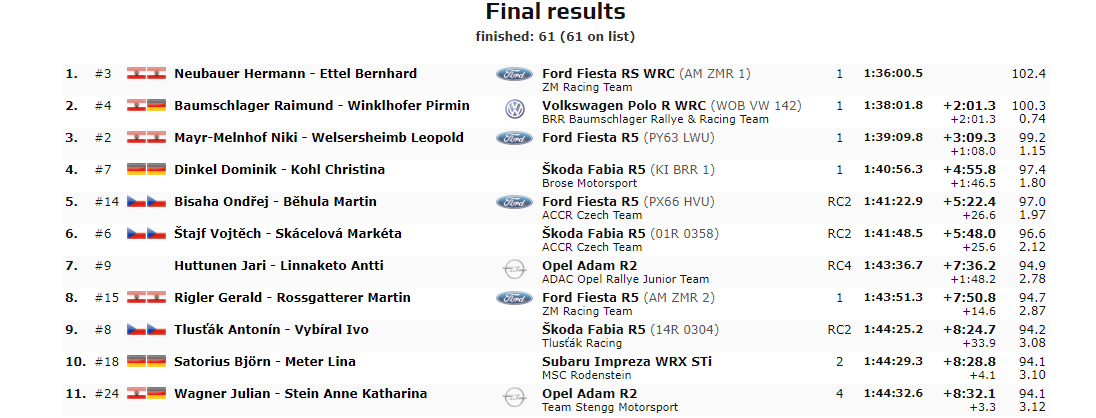Screen dimensions: 1096x418
Task: Select Huttunen Jari - Linnaketo Antti crew
Action: point(278,266)
